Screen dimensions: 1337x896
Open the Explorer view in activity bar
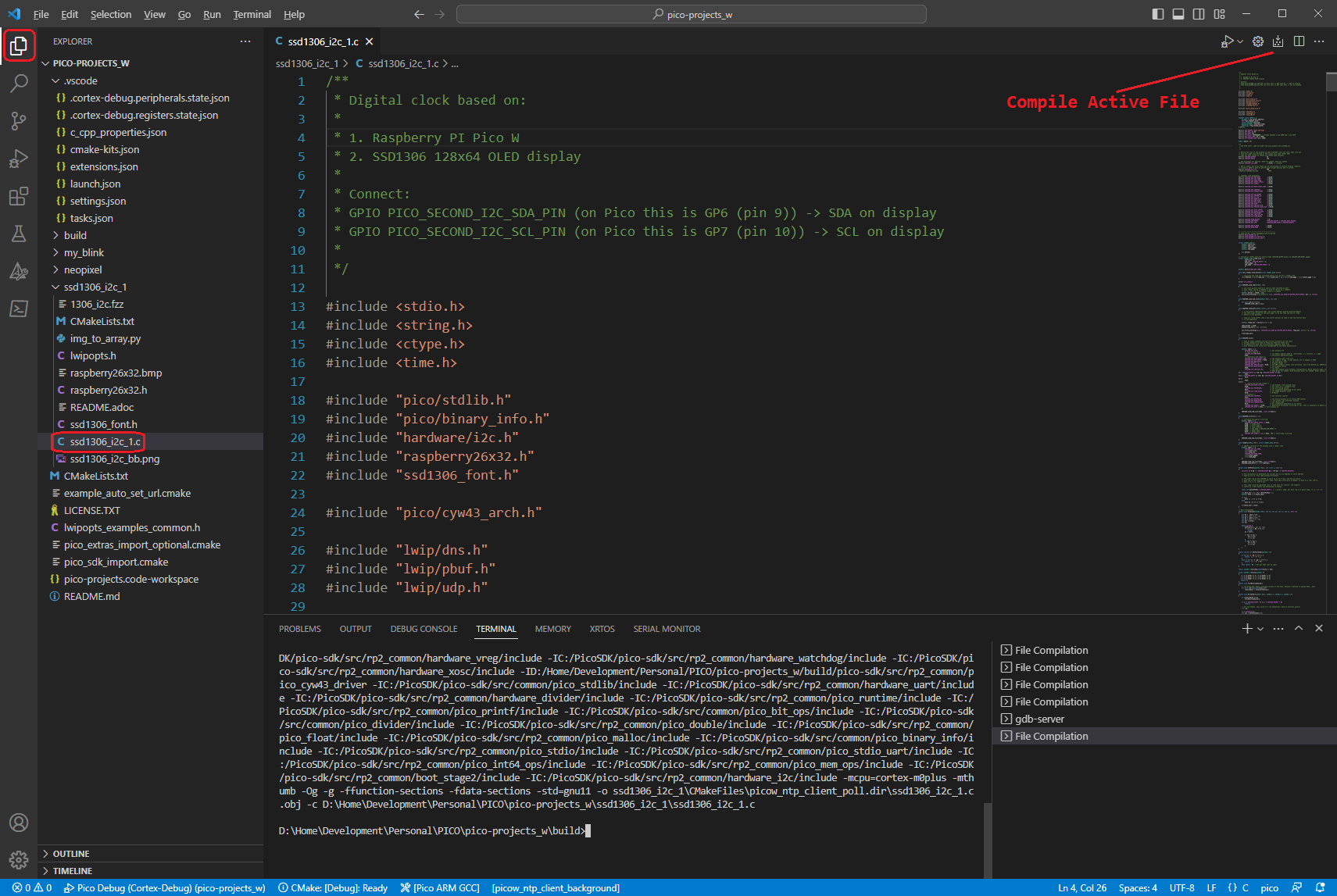(x=19, y=46)
